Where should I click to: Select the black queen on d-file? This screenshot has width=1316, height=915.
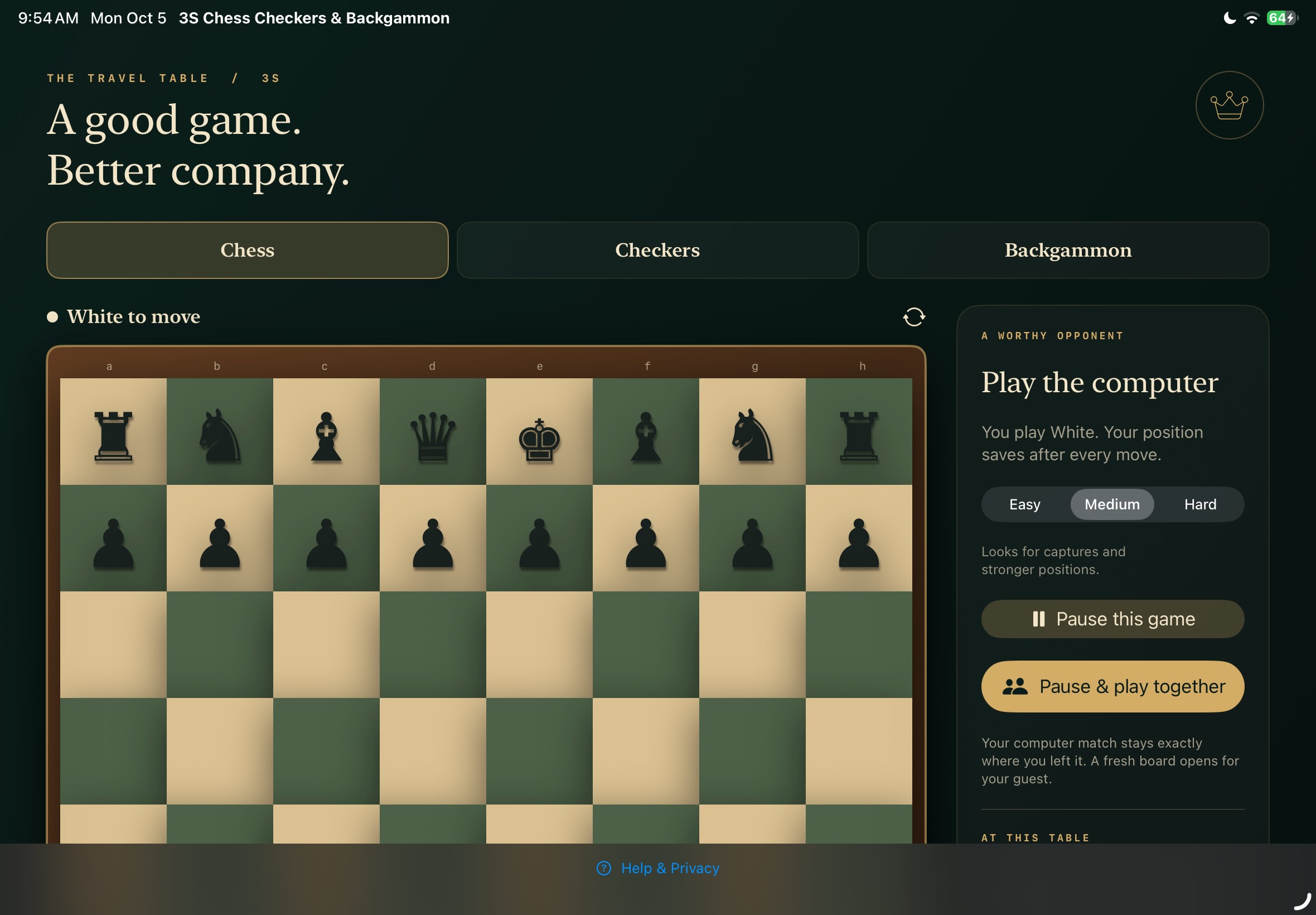point(433,436)
